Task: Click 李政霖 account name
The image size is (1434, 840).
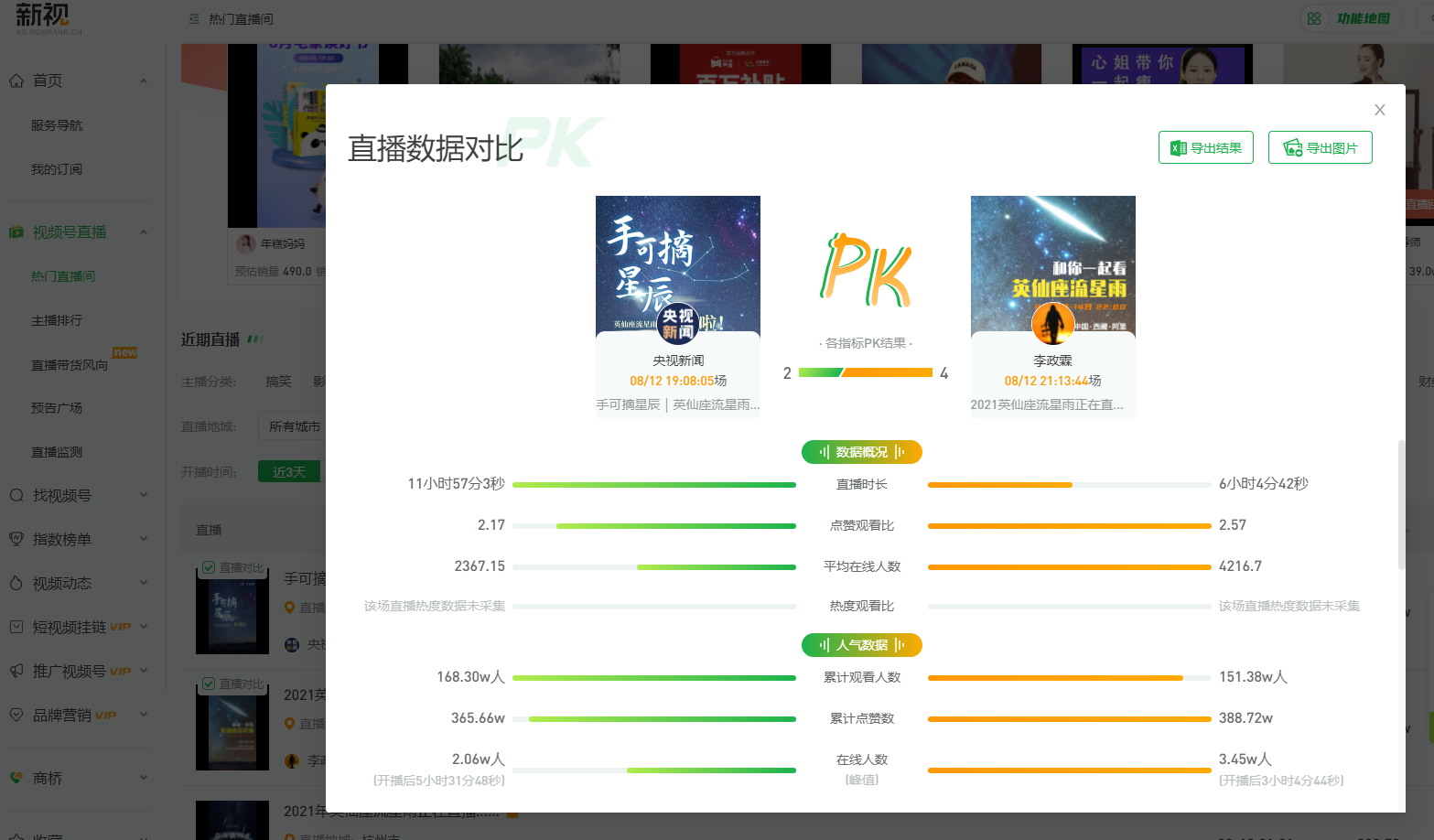Action: click(x=1052, y=361)
